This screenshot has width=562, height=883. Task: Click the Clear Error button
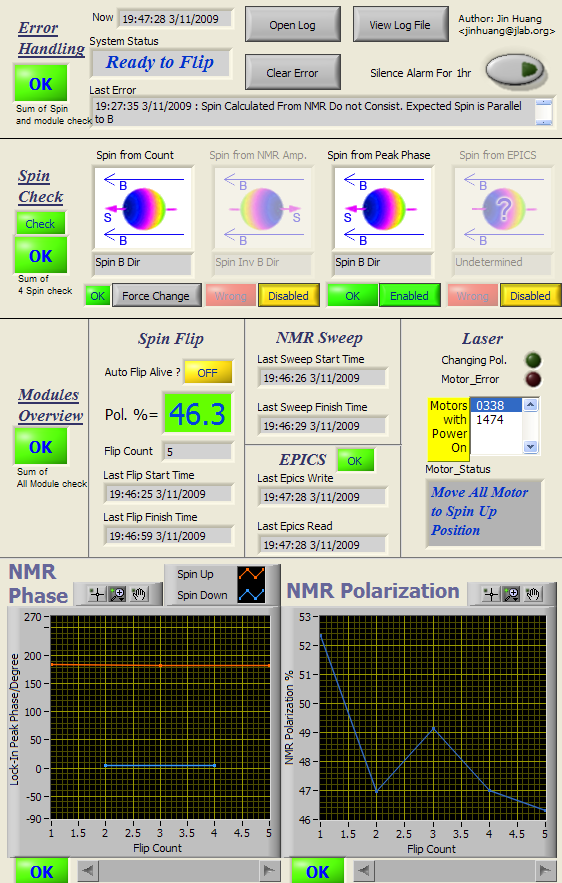coord(292,73)
